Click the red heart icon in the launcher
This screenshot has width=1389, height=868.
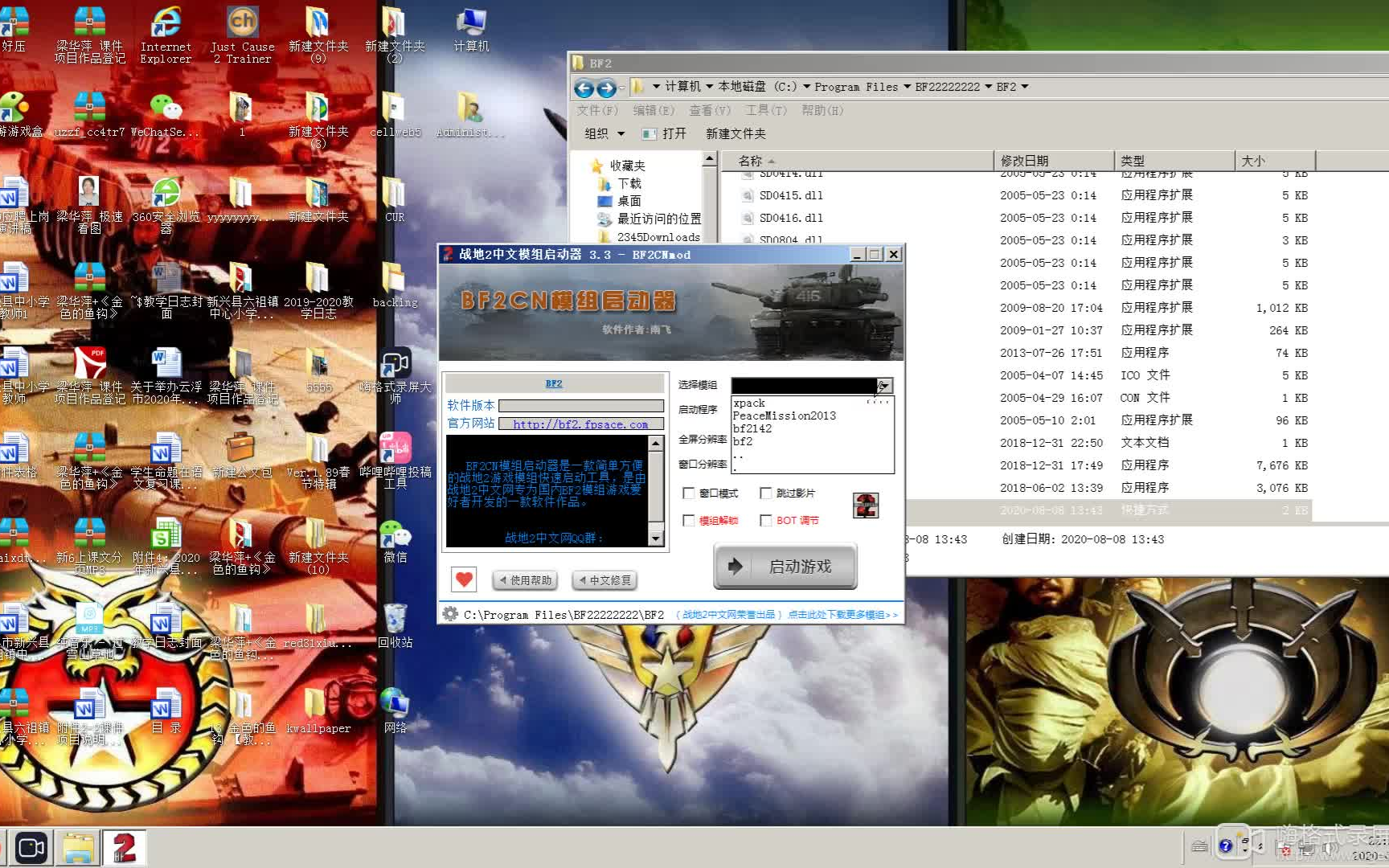click(464, 579)
